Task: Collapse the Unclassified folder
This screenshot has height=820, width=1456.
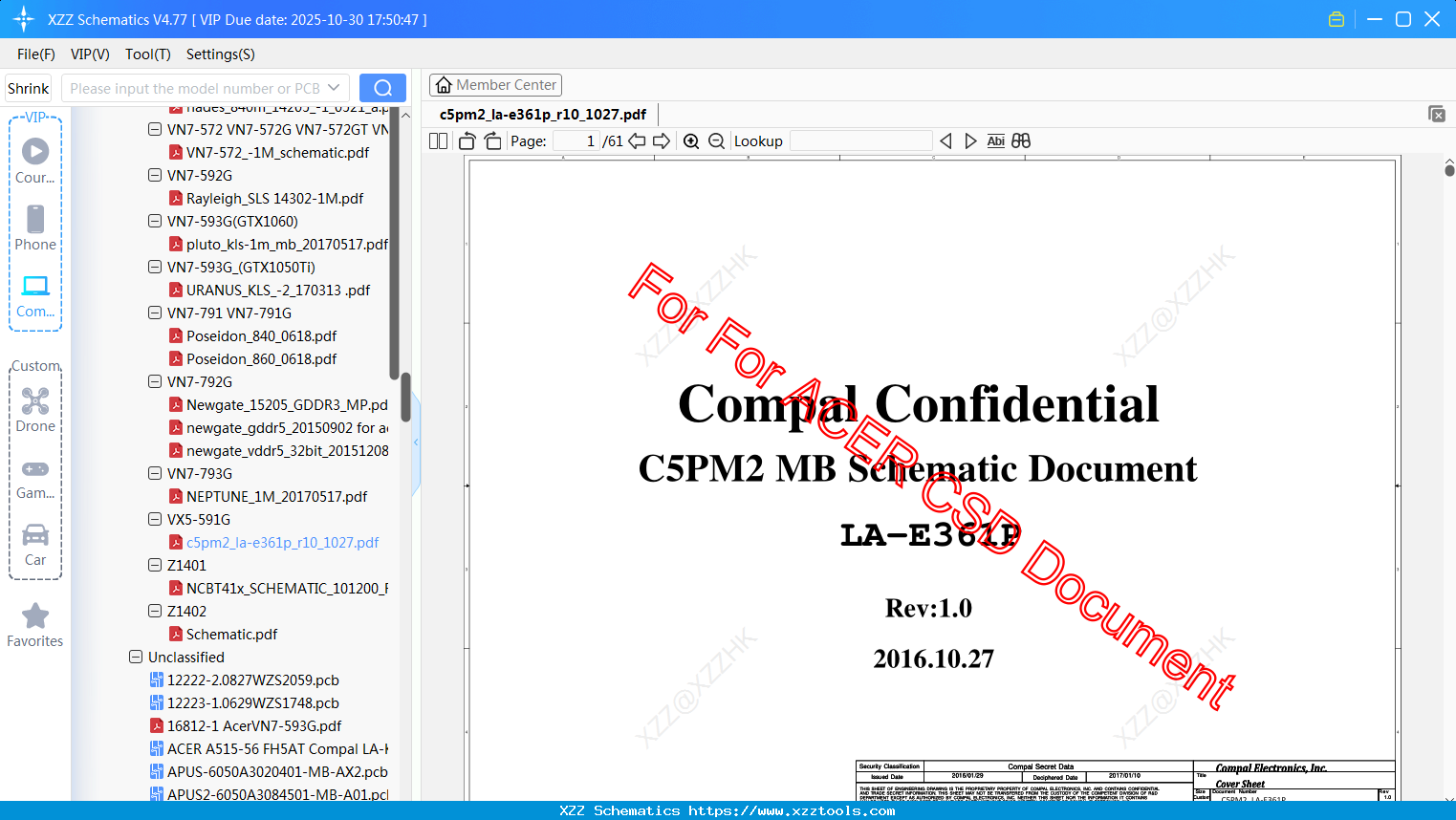Action: click(136, 657)
